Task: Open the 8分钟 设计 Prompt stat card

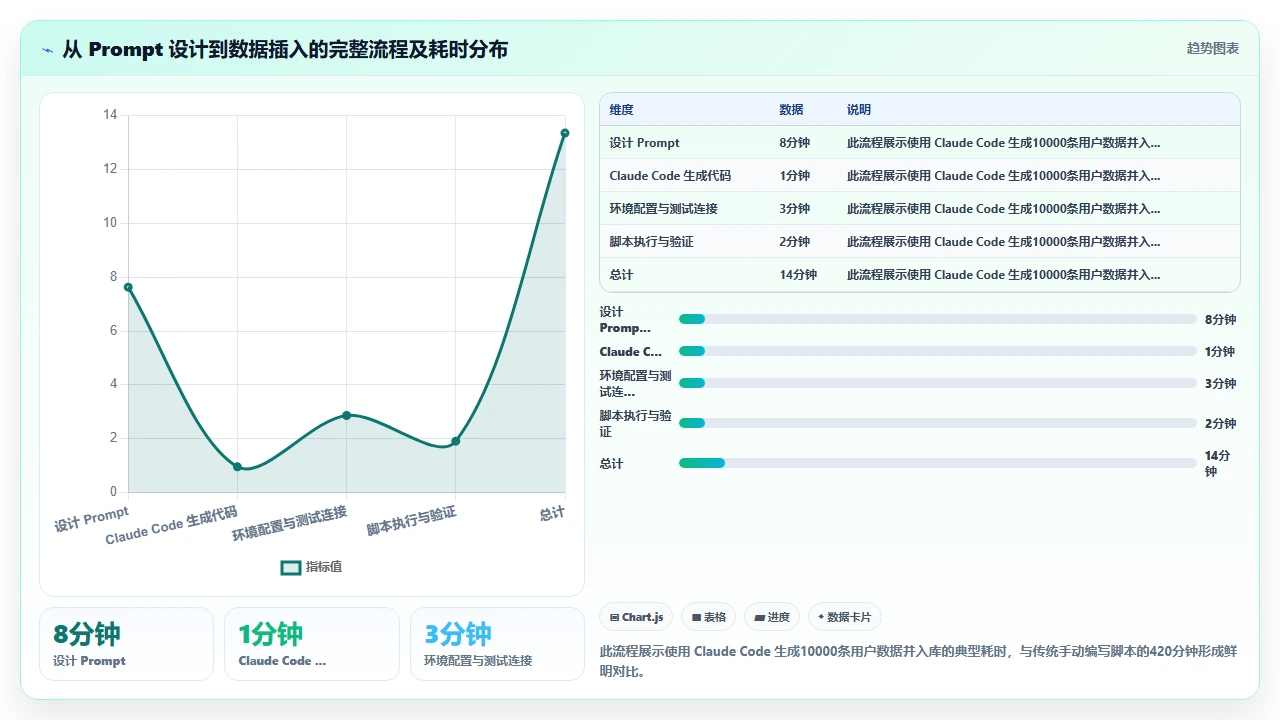Action: point(126,644)
